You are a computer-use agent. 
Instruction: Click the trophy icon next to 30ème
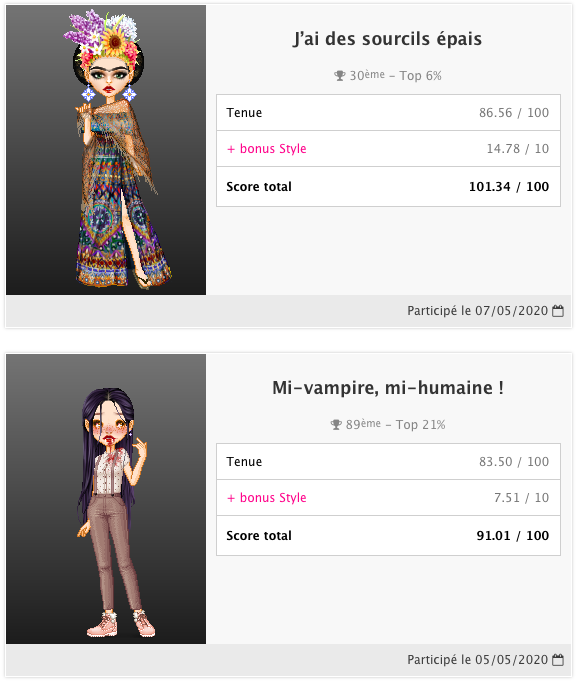coord(339,76)
